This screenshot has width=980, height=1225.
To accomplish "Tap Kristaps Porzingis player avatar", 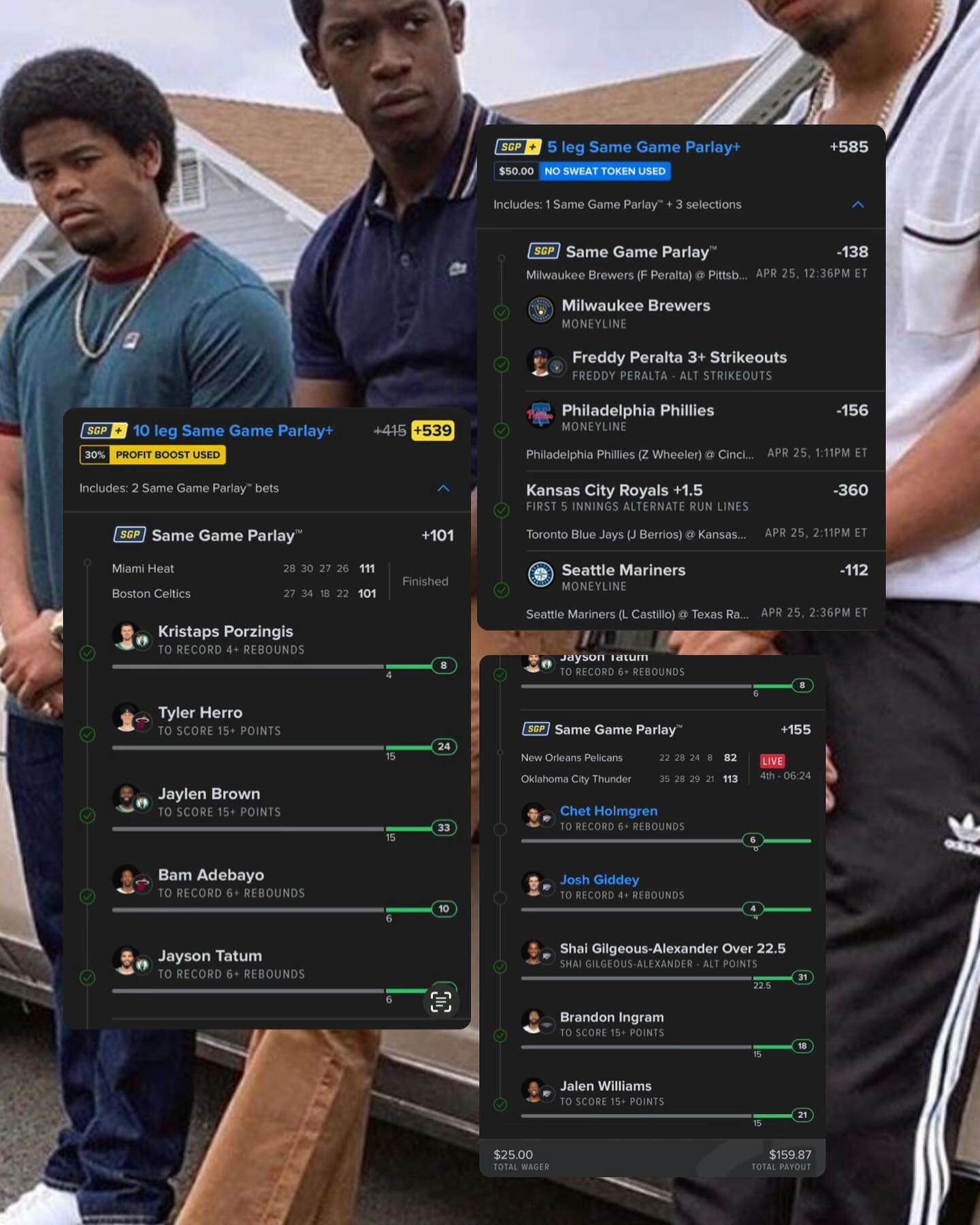I will 126,636.
